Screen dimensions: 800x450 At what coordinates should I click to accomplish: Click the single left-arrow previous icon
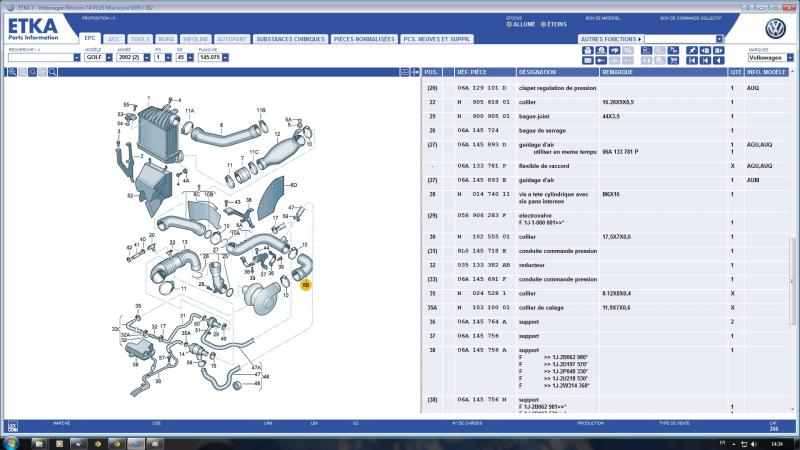point(718,60)
